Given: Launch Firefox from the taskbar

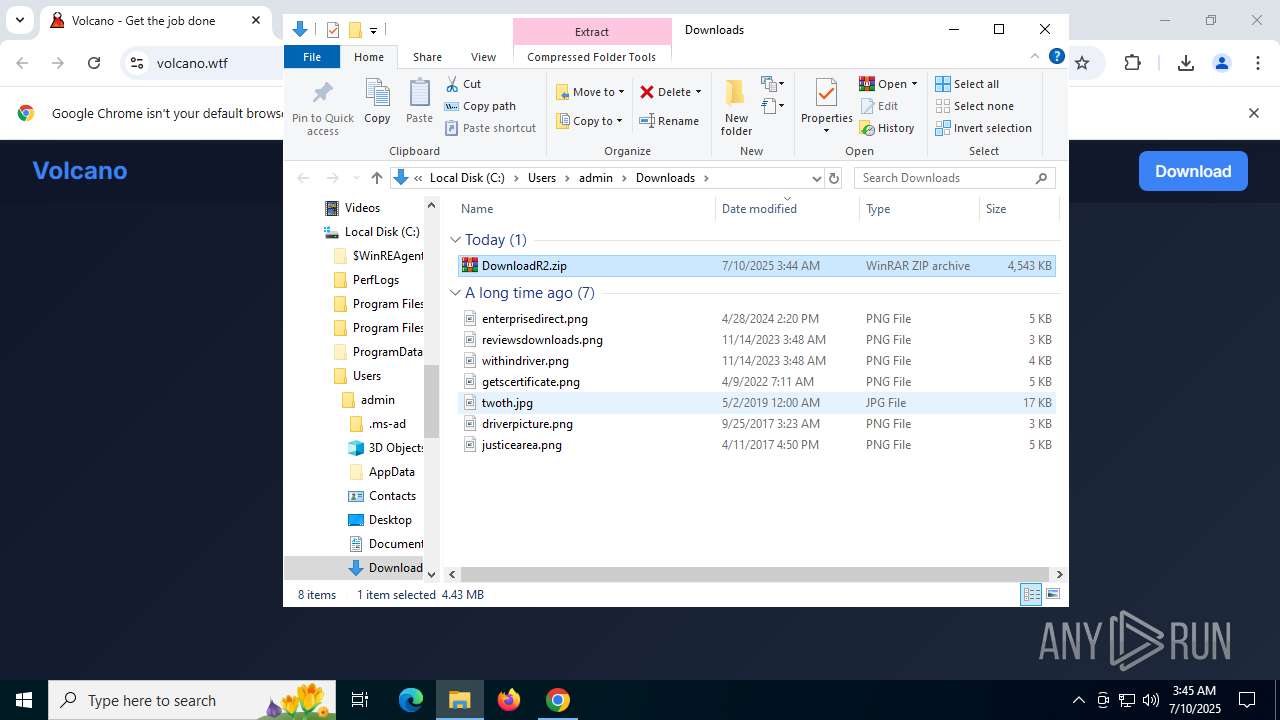Looking at the screenshot, I should [509, 700].
